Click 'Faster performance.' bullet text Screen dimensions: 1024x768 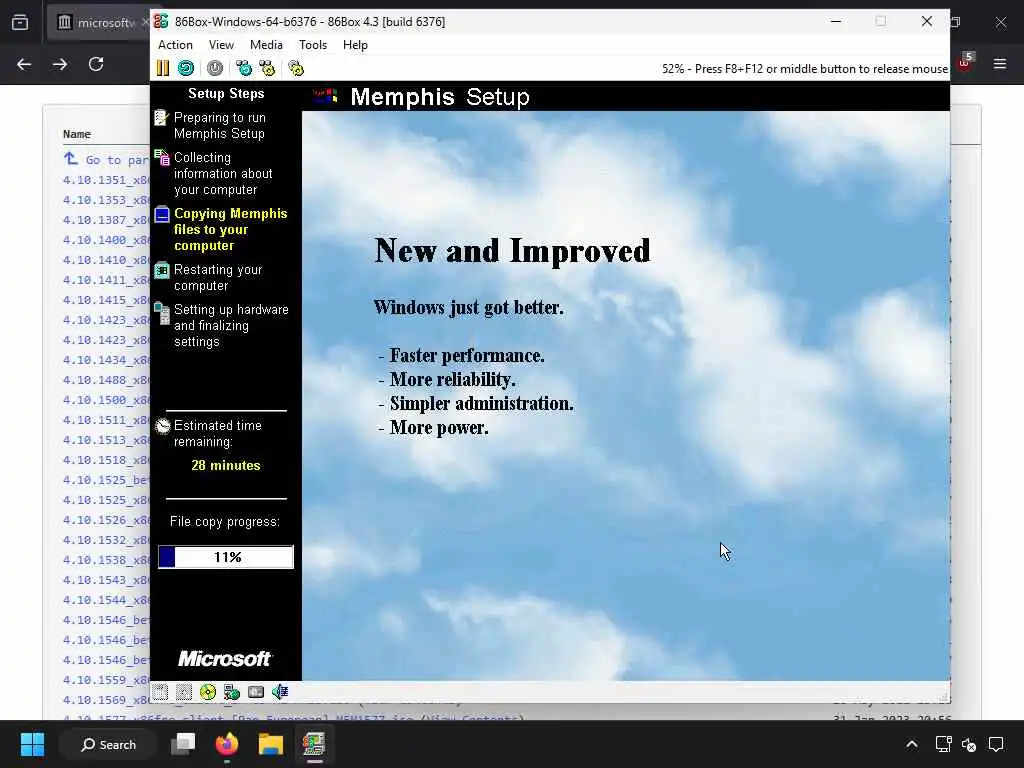tap(467, 356)
